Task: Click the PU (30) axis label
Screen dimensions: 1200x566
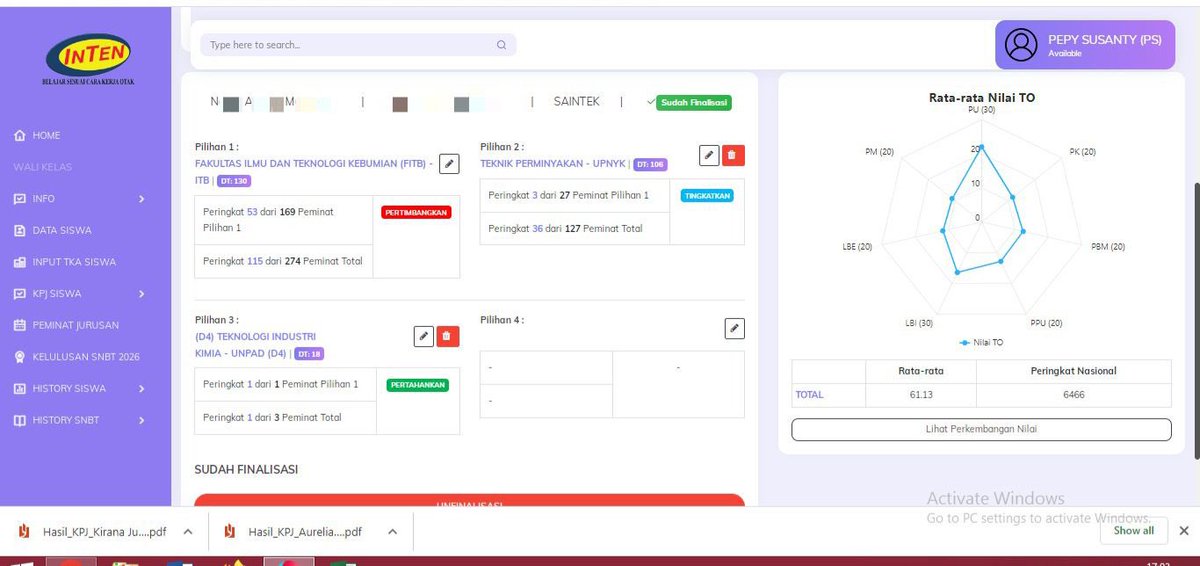Action: coord(981,110)
